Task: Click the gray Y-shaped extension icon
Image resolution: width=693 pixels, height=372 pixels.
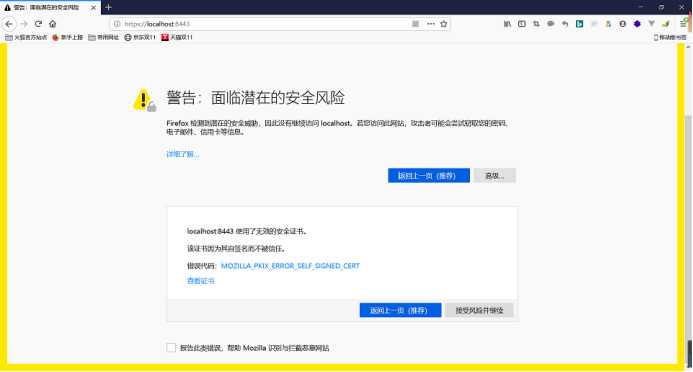Action: coord(651,24)
